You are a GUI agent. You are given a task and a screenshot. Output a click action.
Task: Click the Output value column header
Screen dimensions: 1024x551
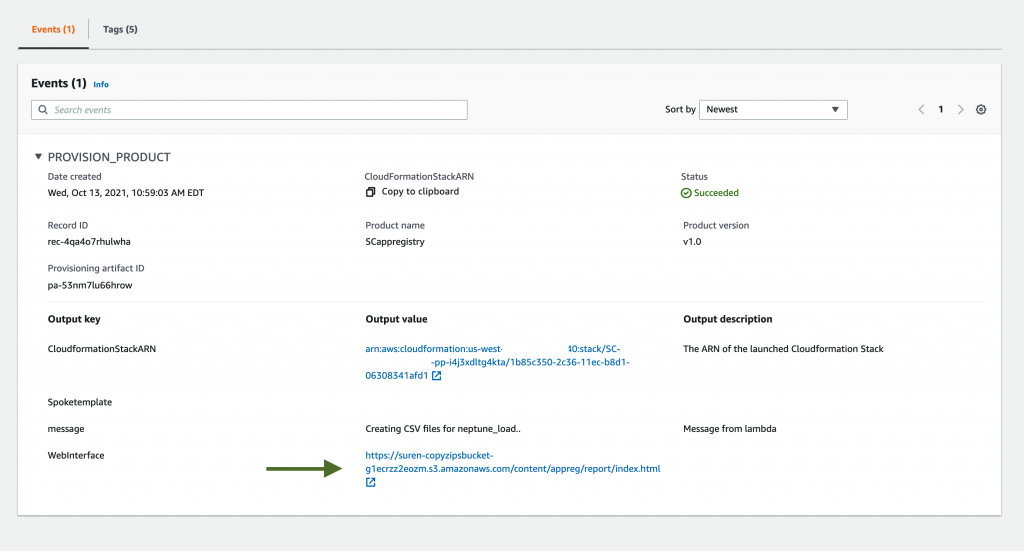click(x=396, y=319)
